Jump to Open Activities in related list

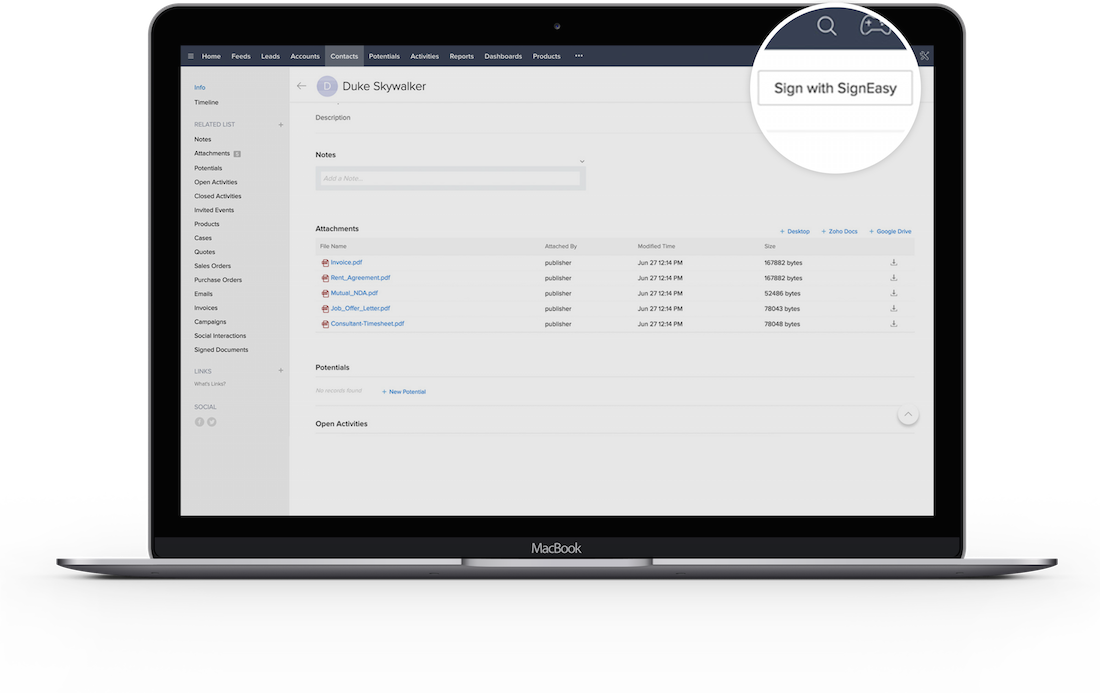[x=216, y=182]
